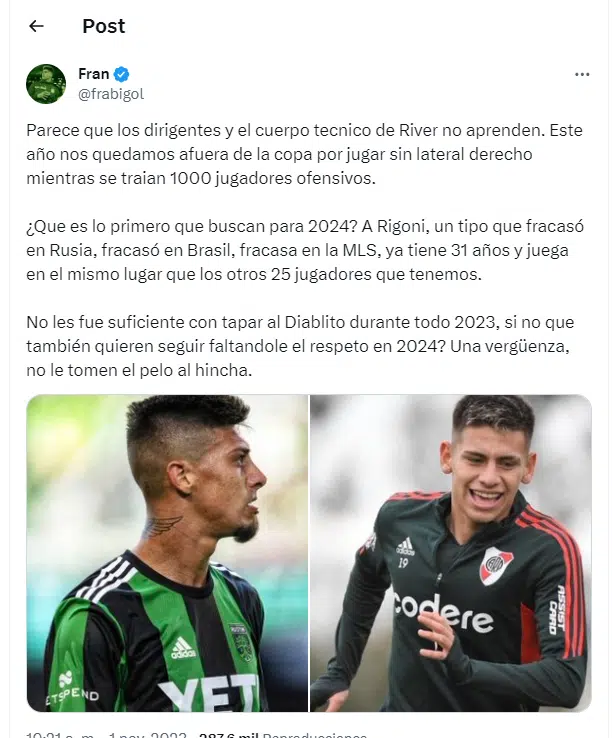612x738 pixels.
Task: Click the post date timestamp at bottom
Action: [x=106, y=735]
